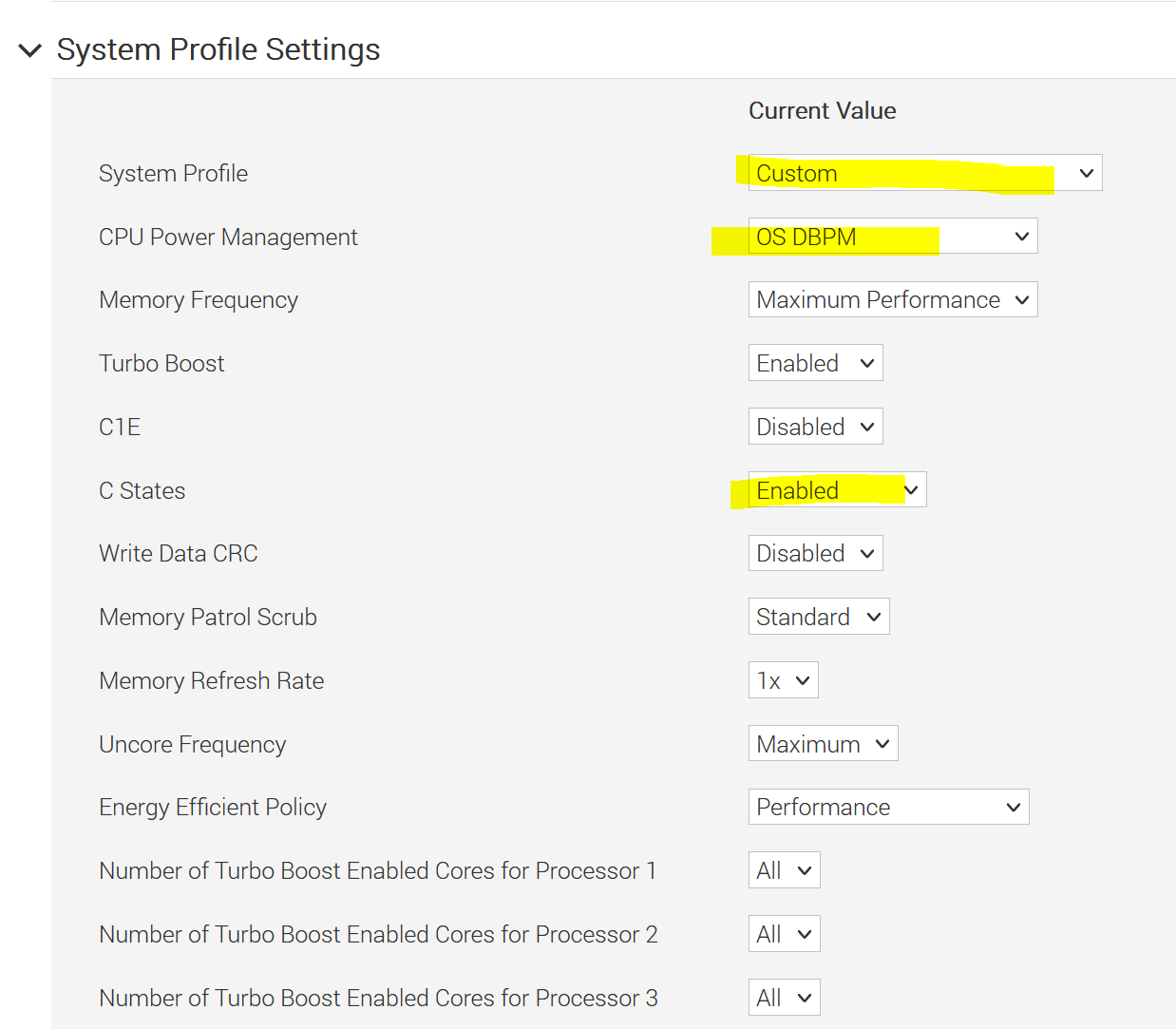
Task: Click the Current Value column header
Action: pos(822,110)
